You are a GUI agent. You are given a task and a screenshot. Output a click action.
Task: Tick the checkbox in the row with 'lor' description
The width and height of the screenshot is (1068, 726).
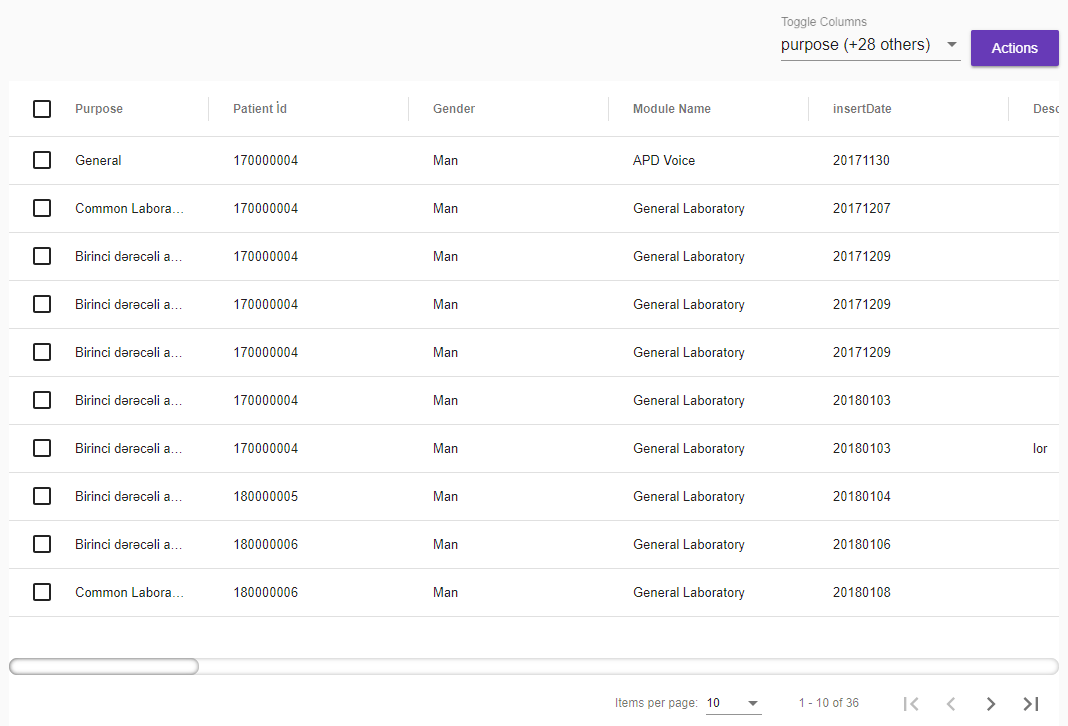(42, 448)
